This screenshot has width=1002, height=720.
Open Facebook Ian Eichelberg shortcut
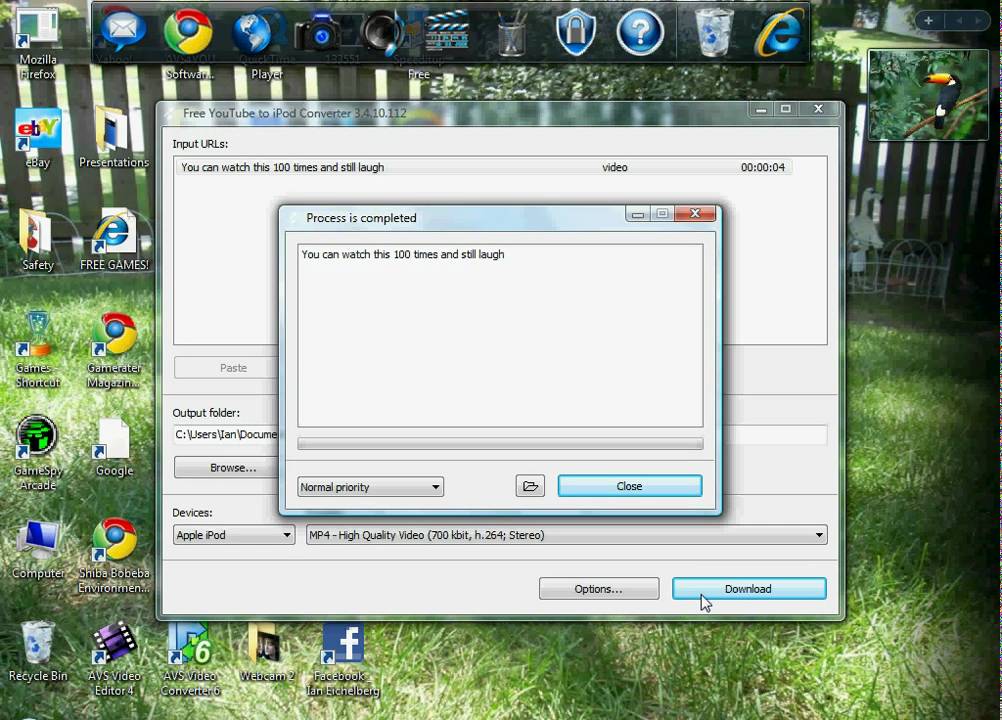[x=343, y=659]
